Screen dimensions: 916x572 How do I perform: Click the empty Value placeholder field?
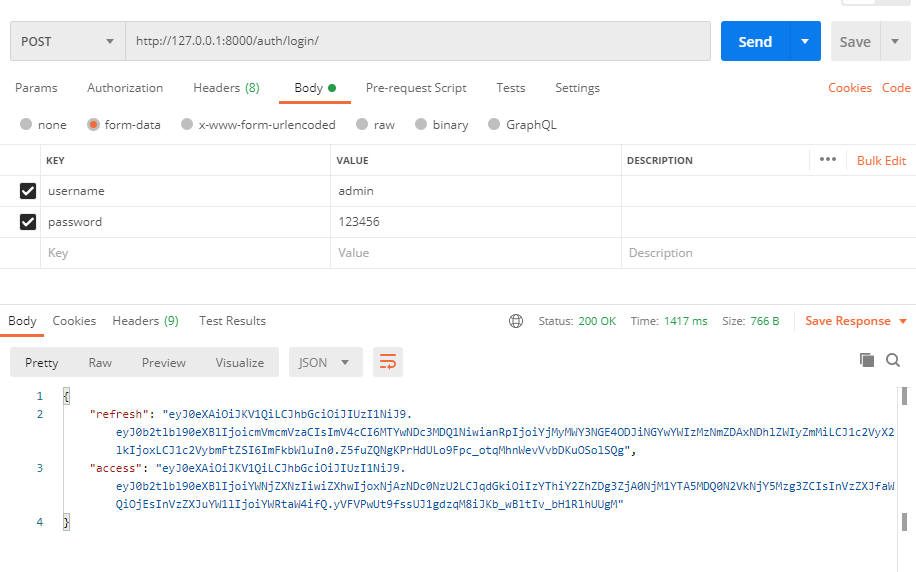476,253
